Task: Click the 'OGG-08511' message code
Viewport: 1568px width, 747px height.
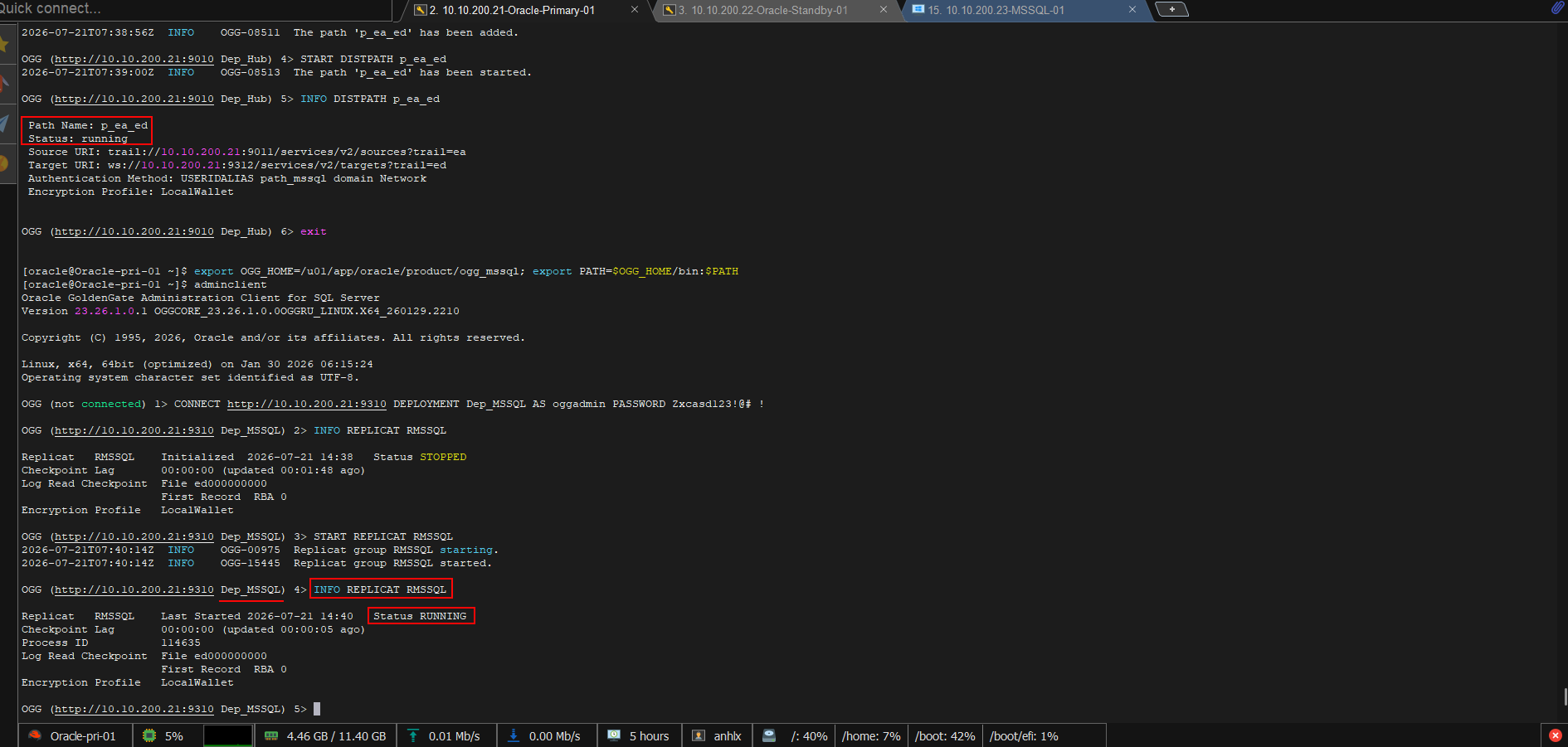Action: click(x=251, y=32)
